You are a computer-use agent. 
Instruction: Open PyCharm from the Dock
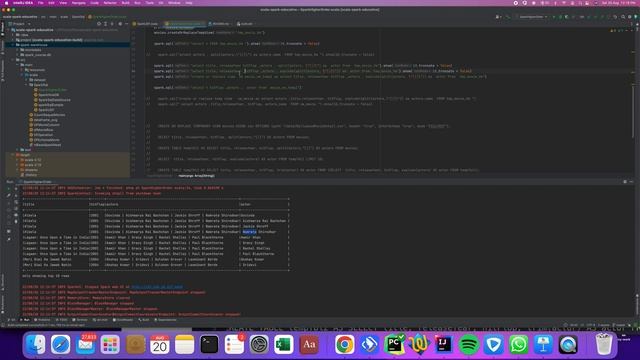[x=394, y=344]
